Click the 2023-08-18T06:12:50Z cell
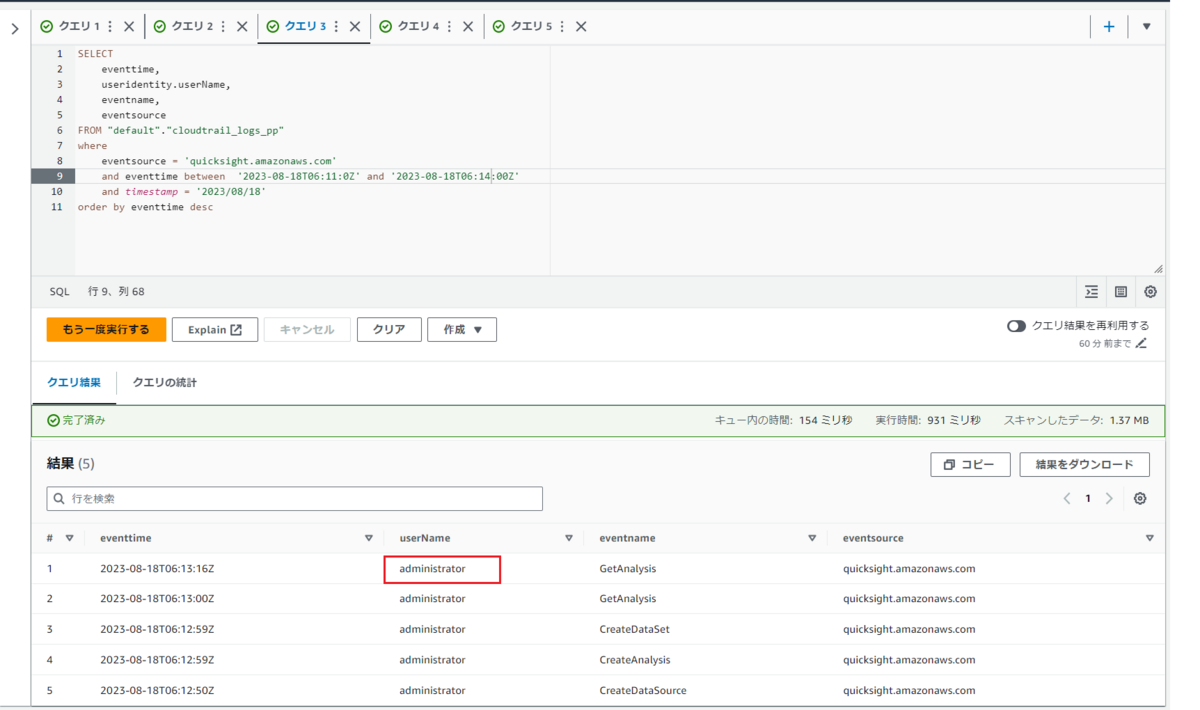 coord(157,690)
